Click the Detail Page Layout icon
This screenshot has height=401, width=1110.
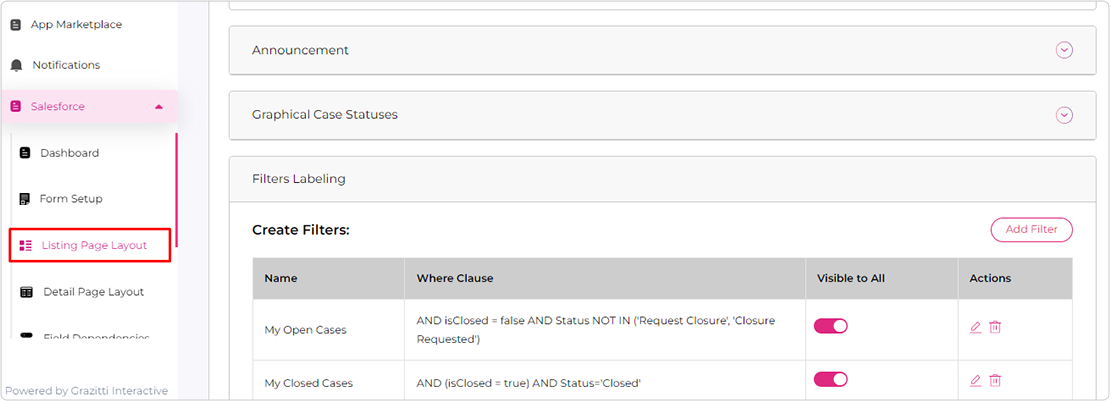tap(27, 292)
